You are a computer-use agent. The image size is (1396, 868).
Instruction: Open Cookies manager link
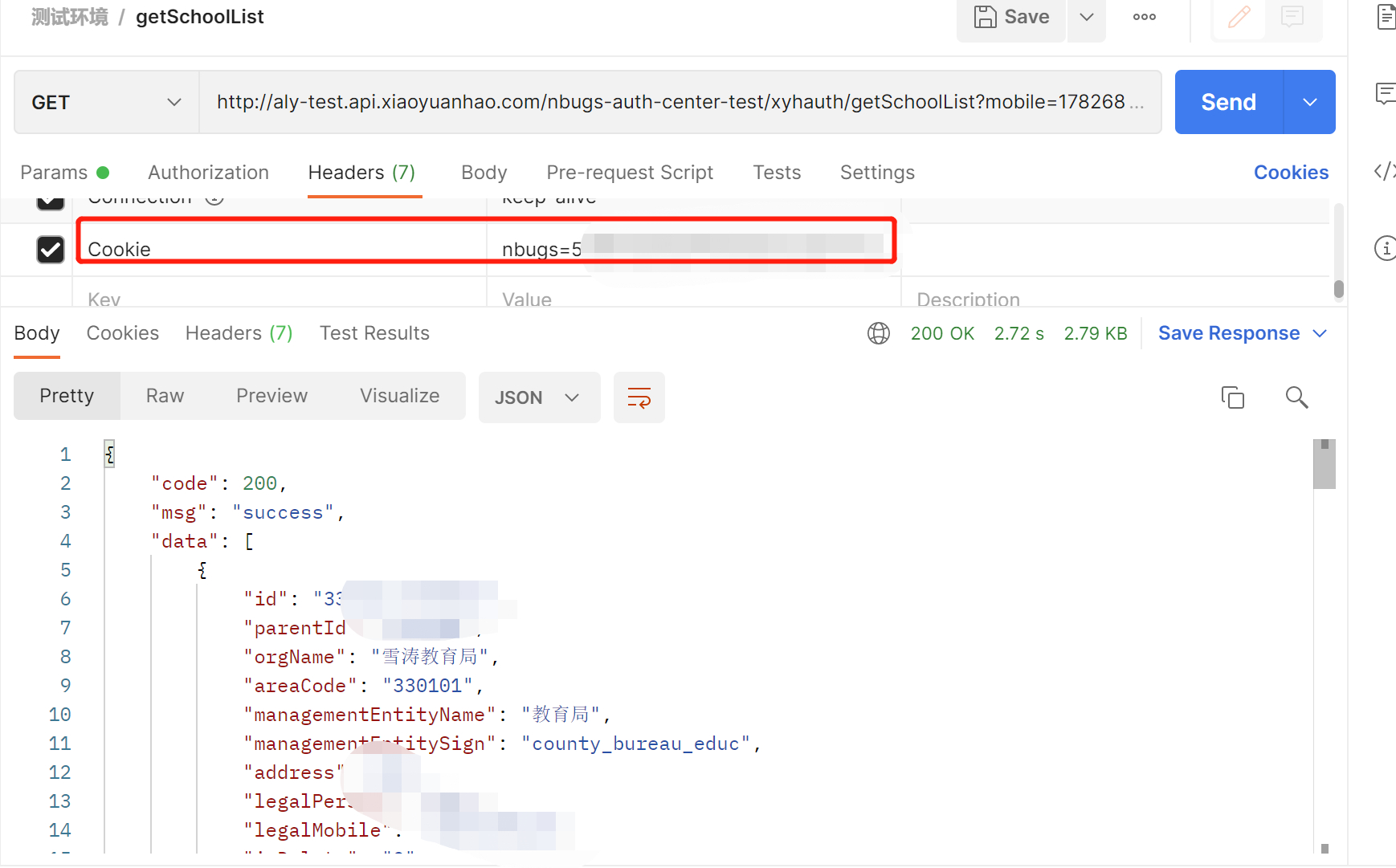point(1290,172)
